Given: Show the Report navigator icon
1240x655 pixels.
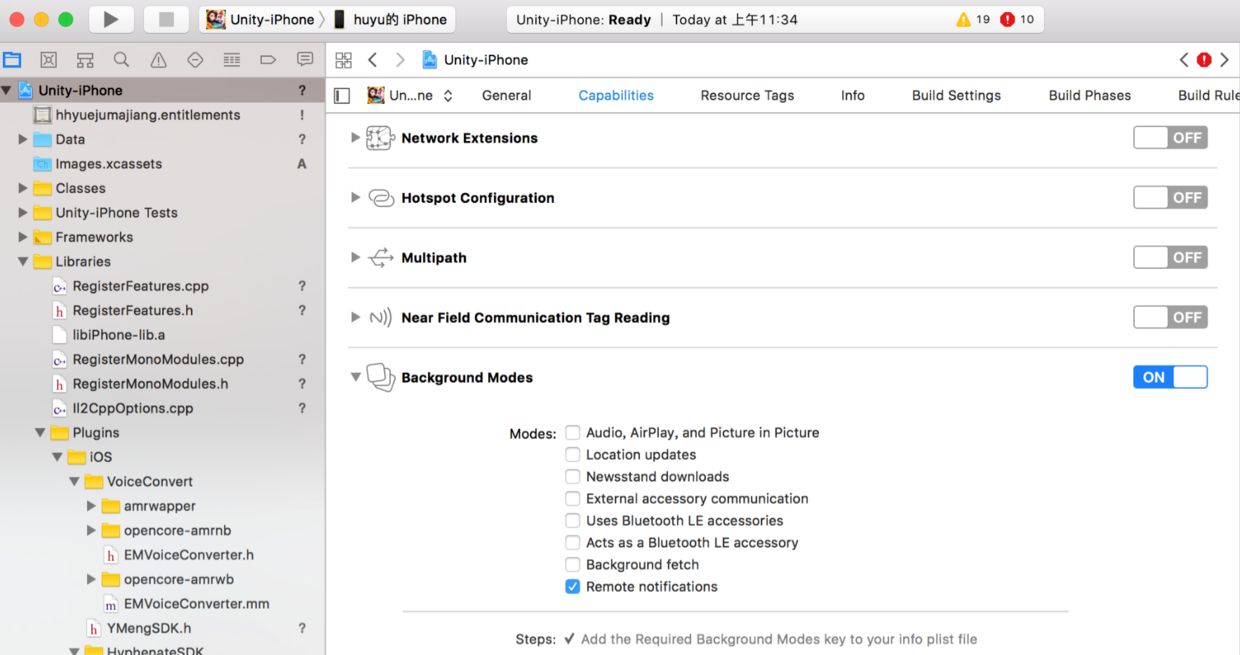Looking at the screenshot, I should tap(305, 60).
